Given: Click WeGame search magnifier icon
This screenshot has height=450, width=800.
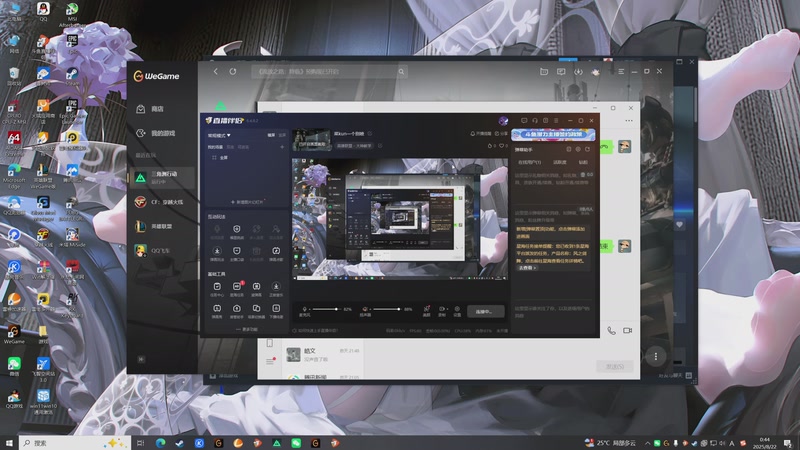Looking at the screenshot, I should pos(401,71).
